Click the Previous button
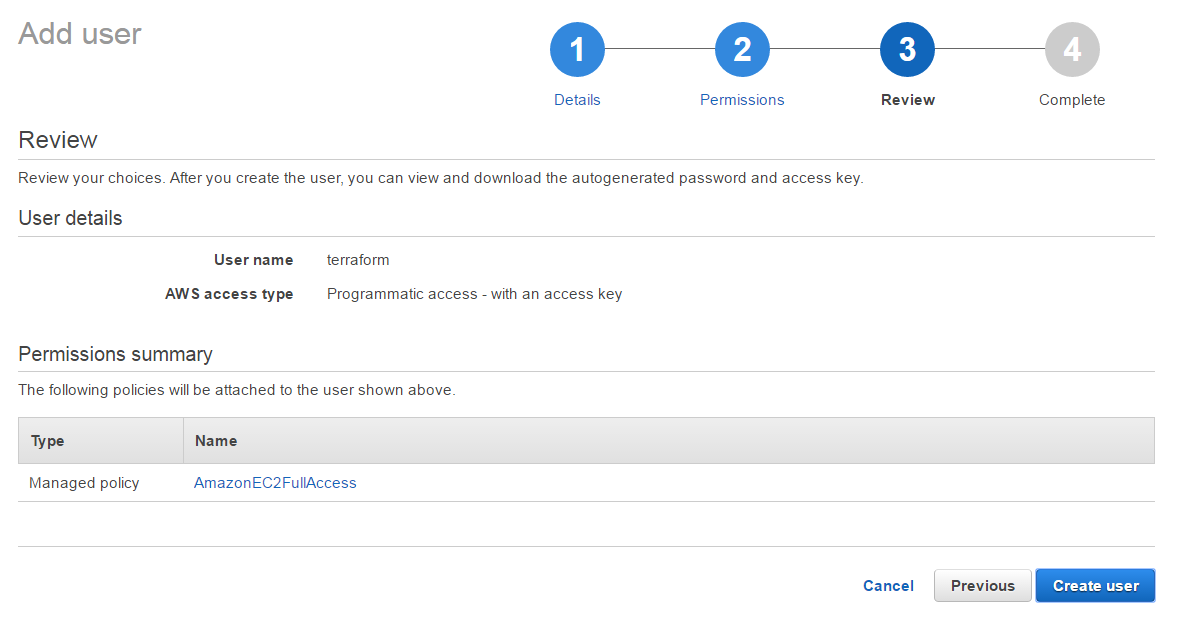1201x626 pixels. tap(982, 586)
